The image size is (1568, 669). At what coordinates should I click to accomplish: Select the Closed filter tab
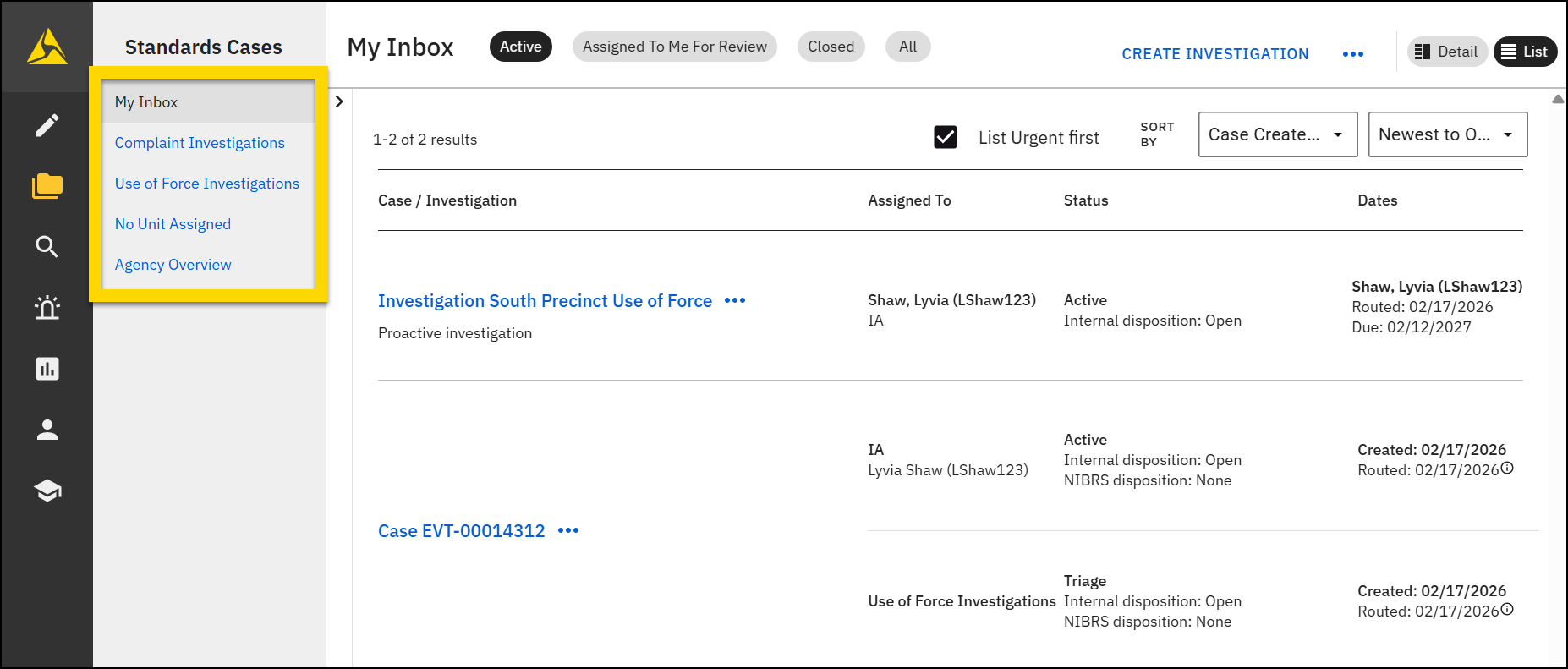pos(831,47)
